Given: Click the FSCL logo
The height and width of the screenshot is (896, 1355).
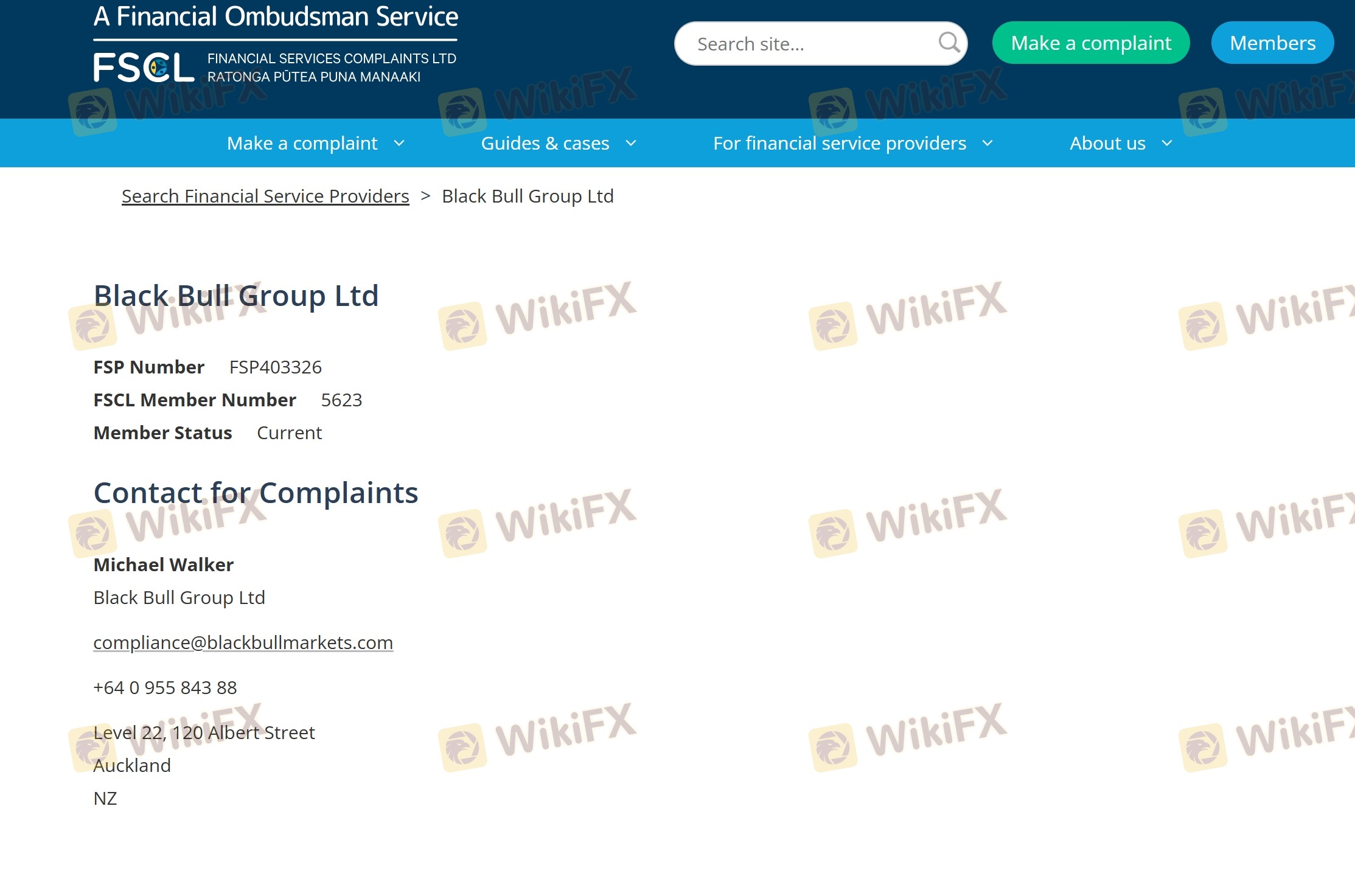Looking at the screenshot, I should coord(144,67).
